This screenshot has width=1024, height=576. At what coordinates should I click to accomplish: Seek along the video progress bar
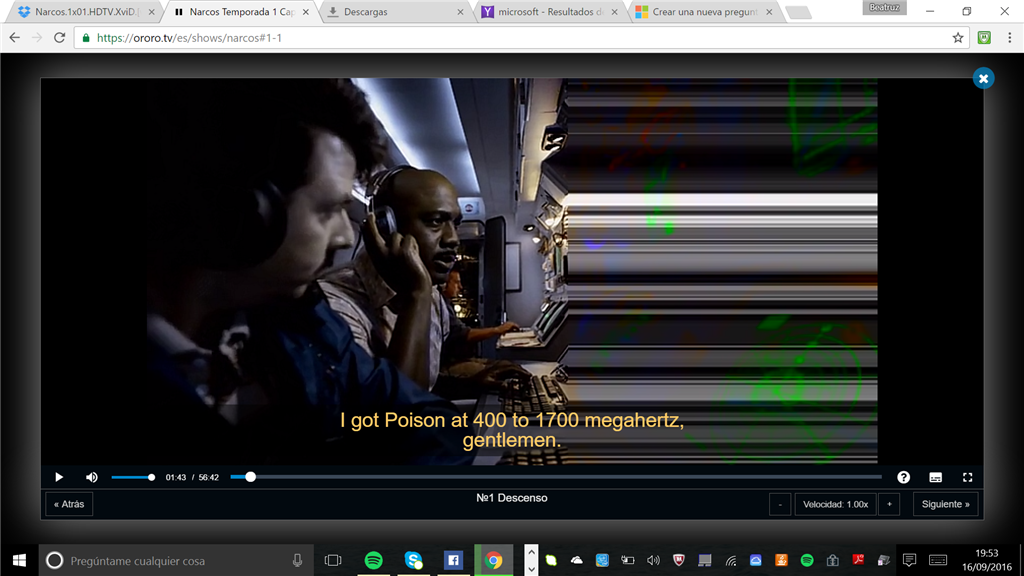click(556, 477)
